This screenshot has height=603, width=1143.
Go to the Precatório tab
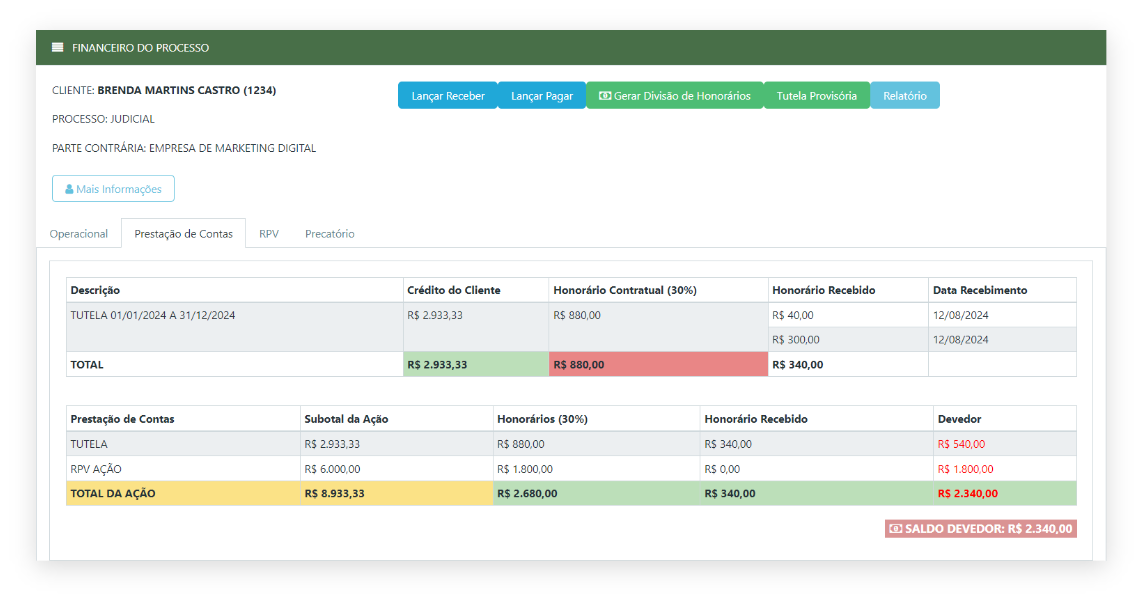[x=329, y=234]
